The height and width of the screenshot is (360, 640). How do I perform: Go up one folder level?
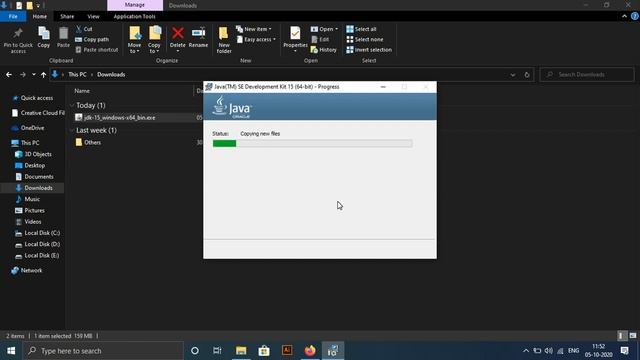coord(43,75)
